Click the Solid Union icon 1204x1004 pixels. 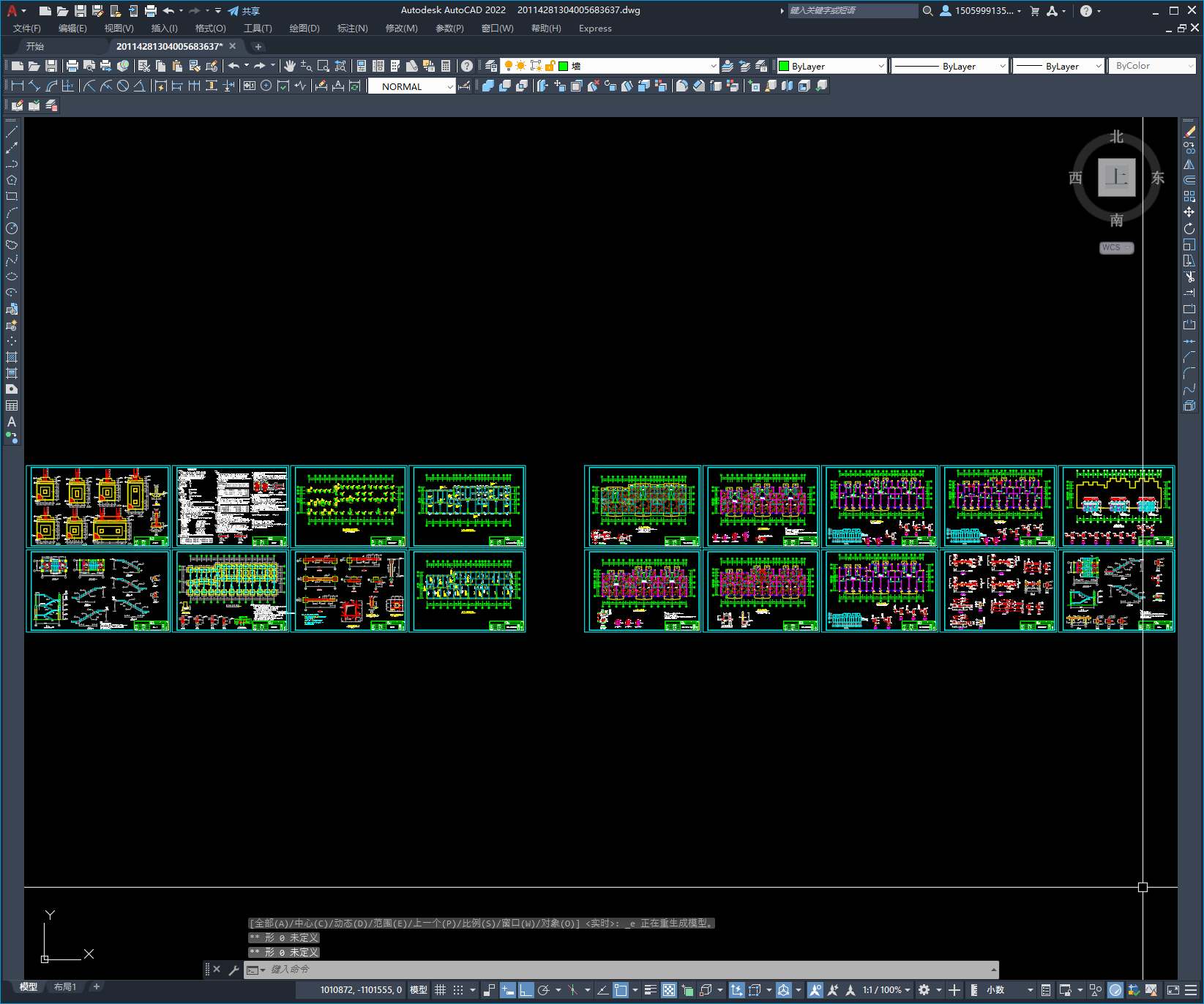[488, 86]
